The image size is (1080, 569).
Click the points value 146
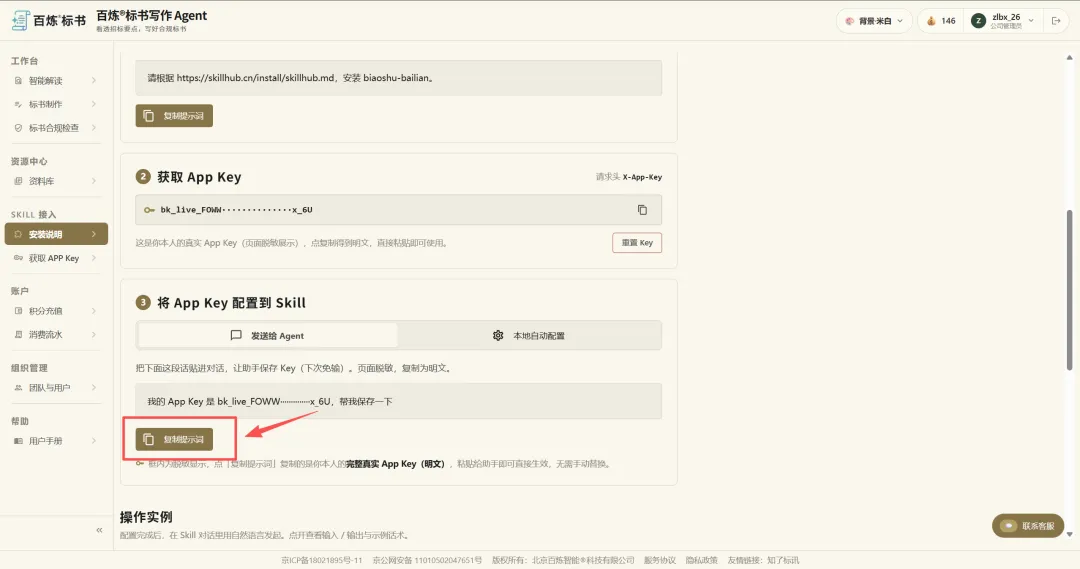pos(948,21)
